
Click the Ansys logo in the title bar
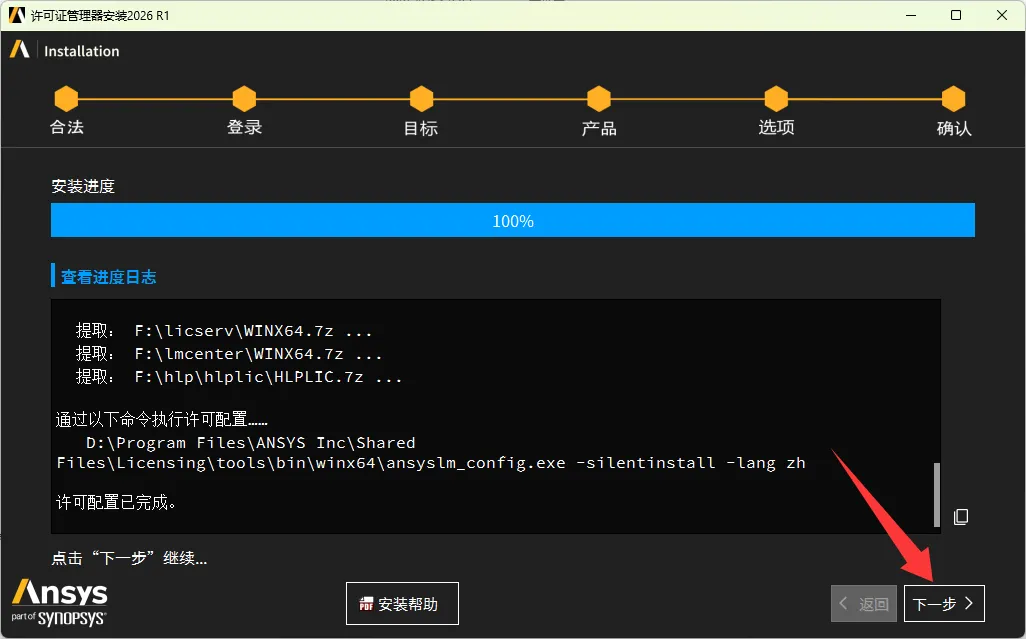(x=17, y=14)
